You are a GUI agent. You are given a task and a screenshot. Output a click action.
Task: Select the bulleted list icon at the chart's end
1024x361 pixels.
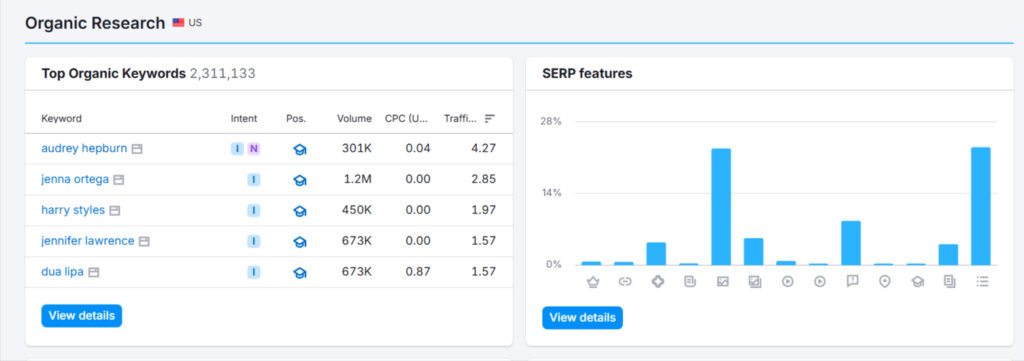coord(982,282)
